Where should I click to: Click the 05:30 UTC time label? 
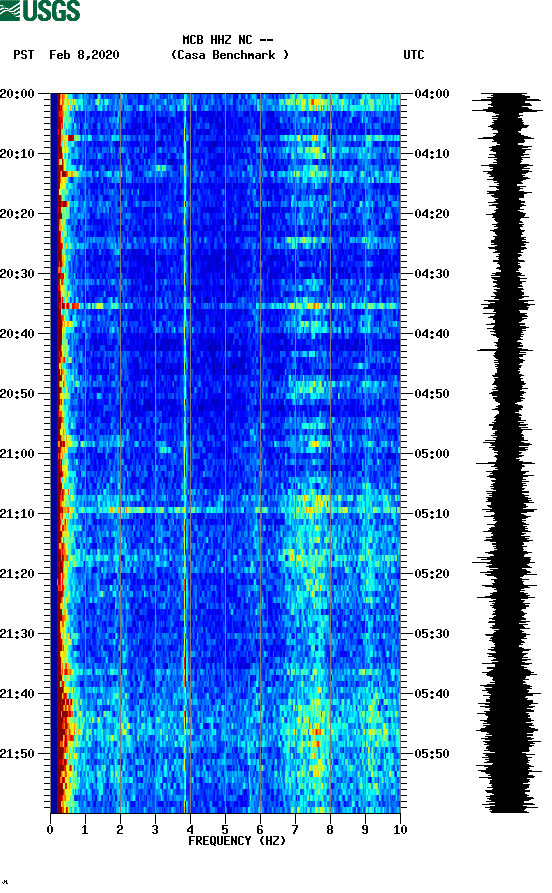pos(432,634)
